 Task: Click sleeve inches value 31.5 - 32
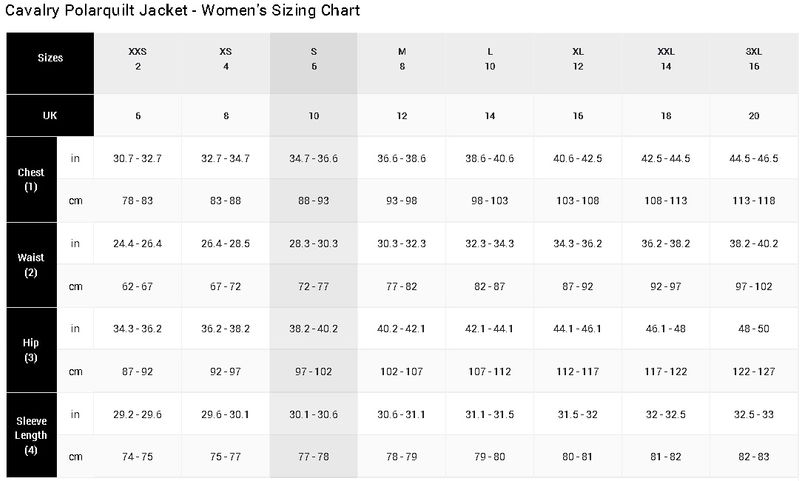[577, 414]
